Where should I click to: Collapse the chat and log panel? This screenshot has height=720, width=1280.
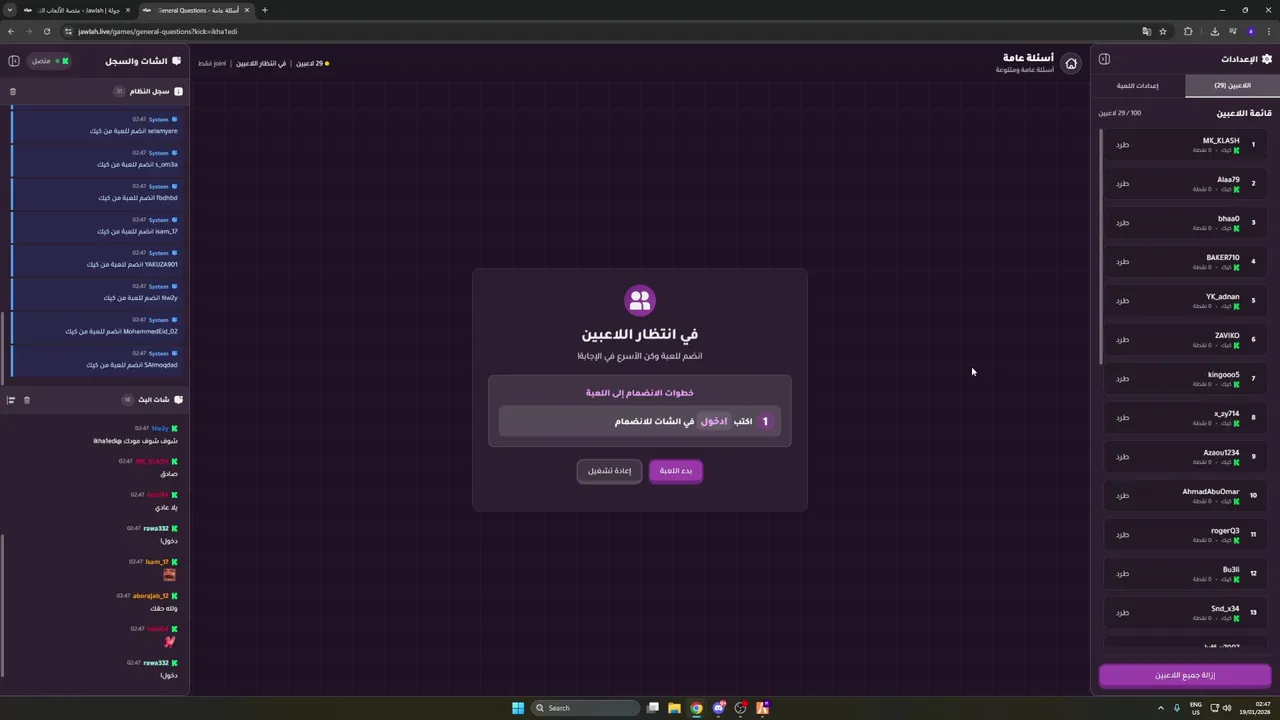(14, 61)
